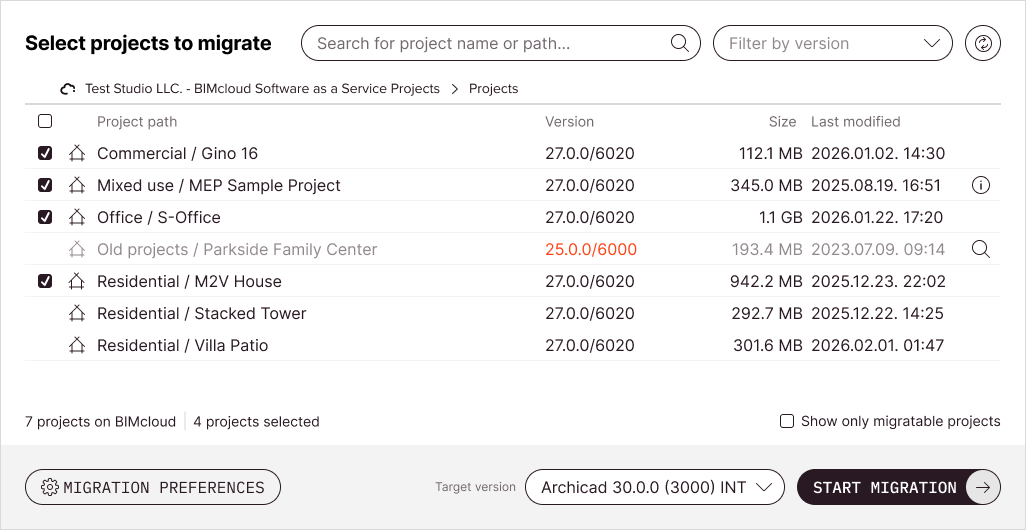Viewport: 1026px width, 530px height.
Task: Click the 2025.12.22. 14:25 modified date
Action: point(877,313)
